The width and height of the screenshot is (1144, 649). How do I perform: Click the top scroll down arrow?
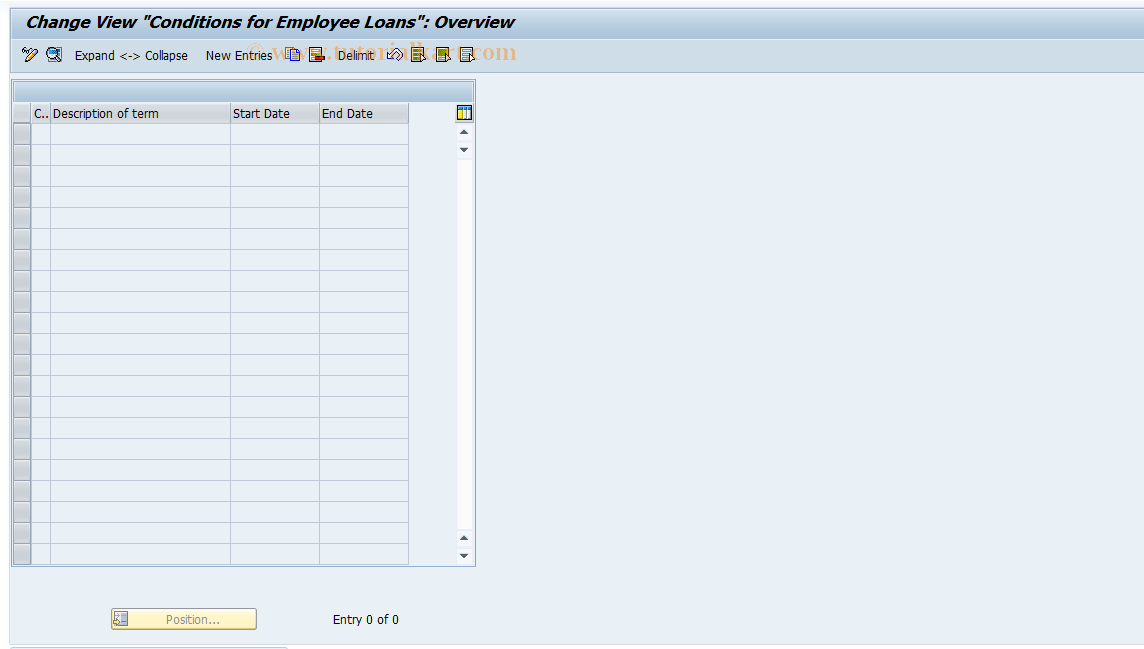(464, 150)
